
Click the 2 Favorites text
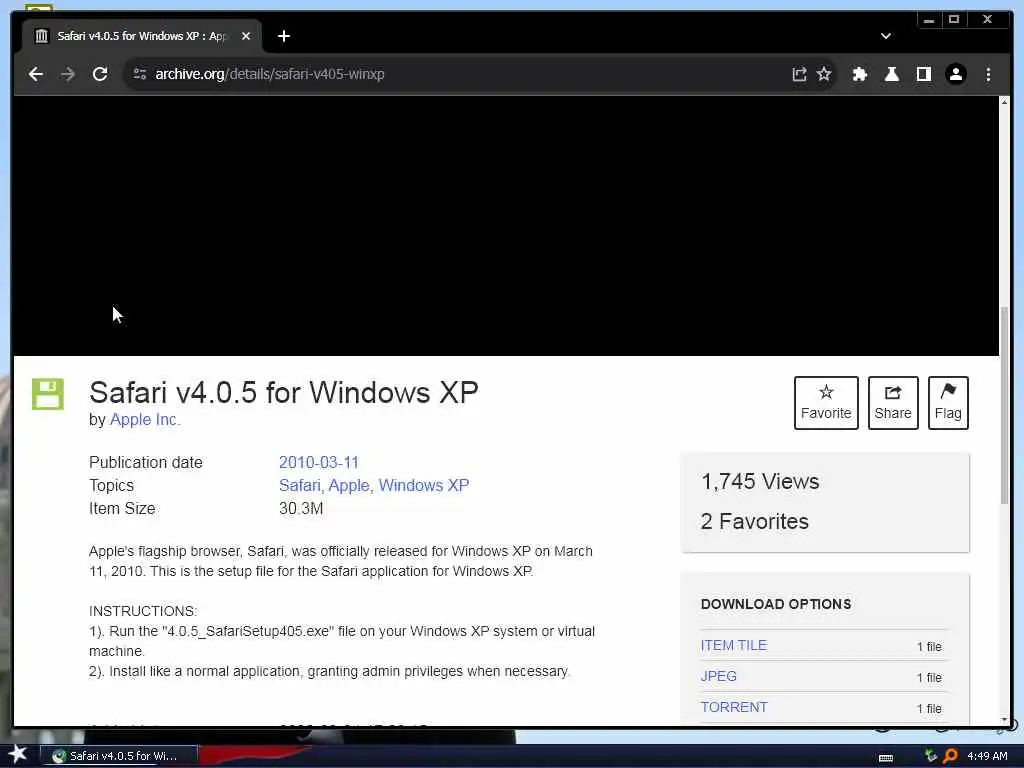754,521
